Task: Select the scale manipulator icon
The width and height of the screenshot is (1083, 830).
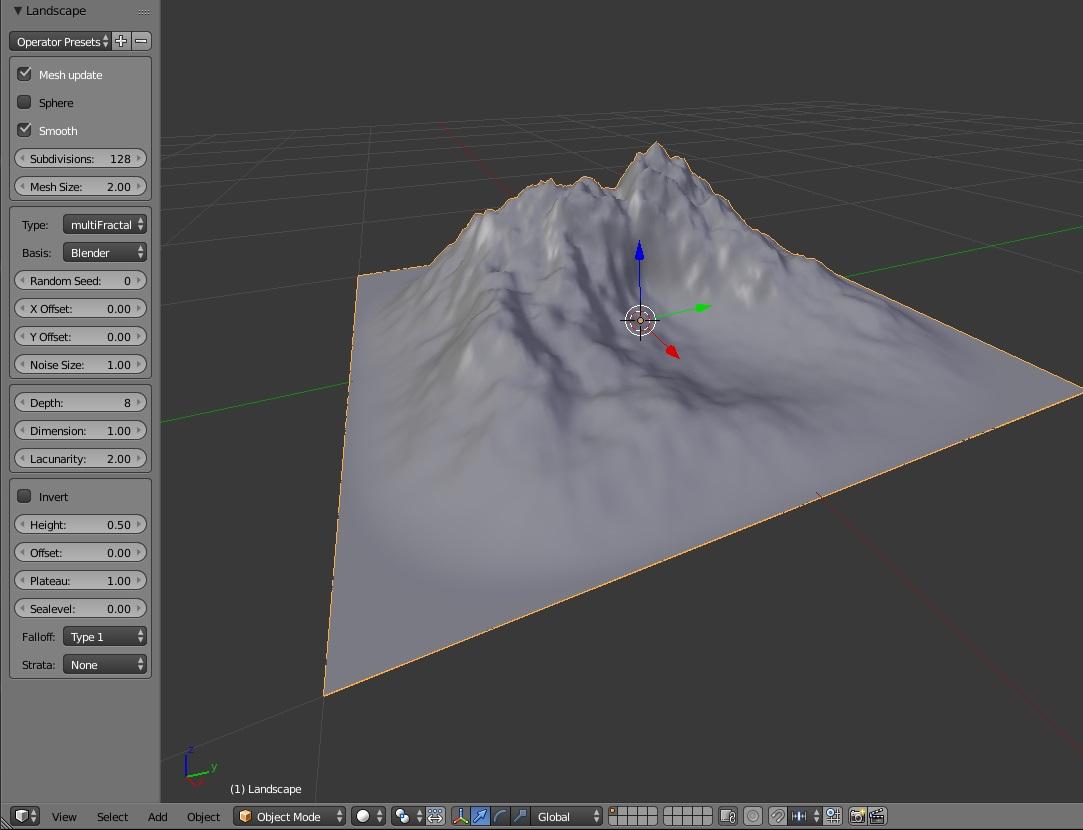Action: point(520,816)
